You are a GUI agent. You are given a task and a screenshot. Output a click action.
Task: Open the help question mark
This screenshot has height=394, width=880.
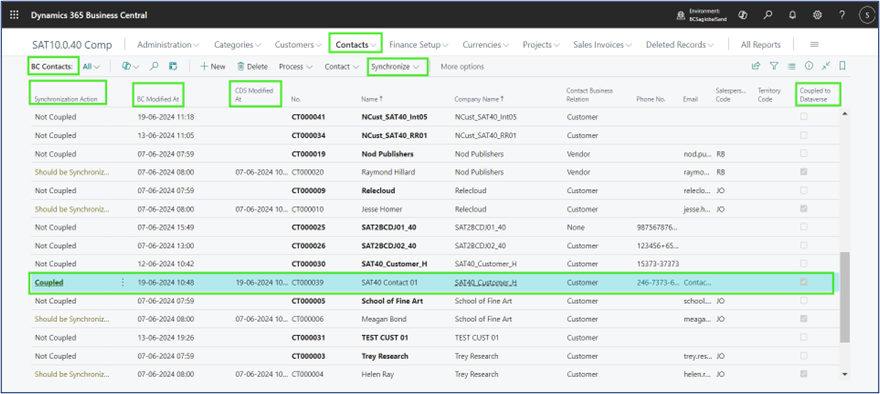(x=842, y=15)
